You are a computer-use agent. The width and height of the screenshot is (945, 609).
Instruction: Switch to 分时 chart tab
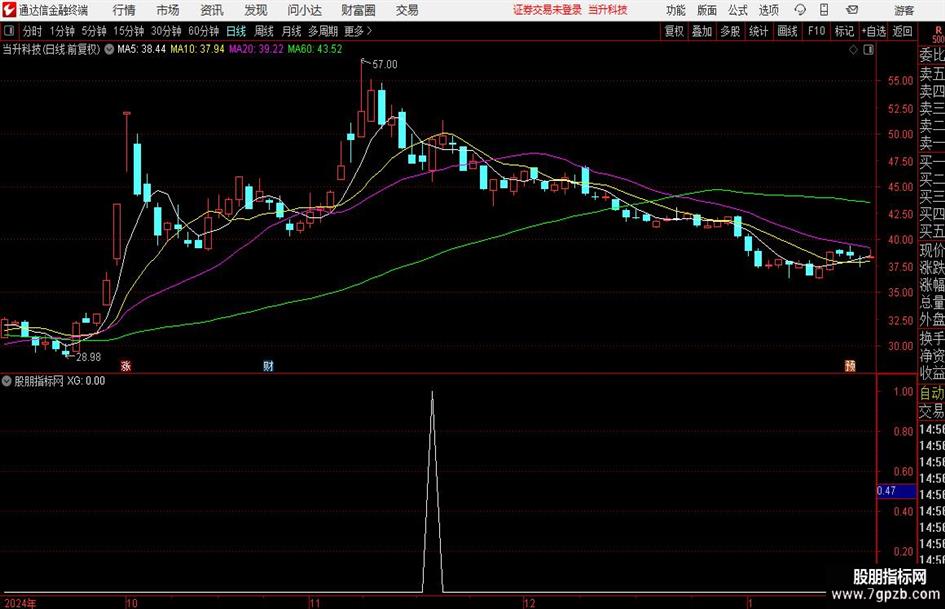pos(32,31)
